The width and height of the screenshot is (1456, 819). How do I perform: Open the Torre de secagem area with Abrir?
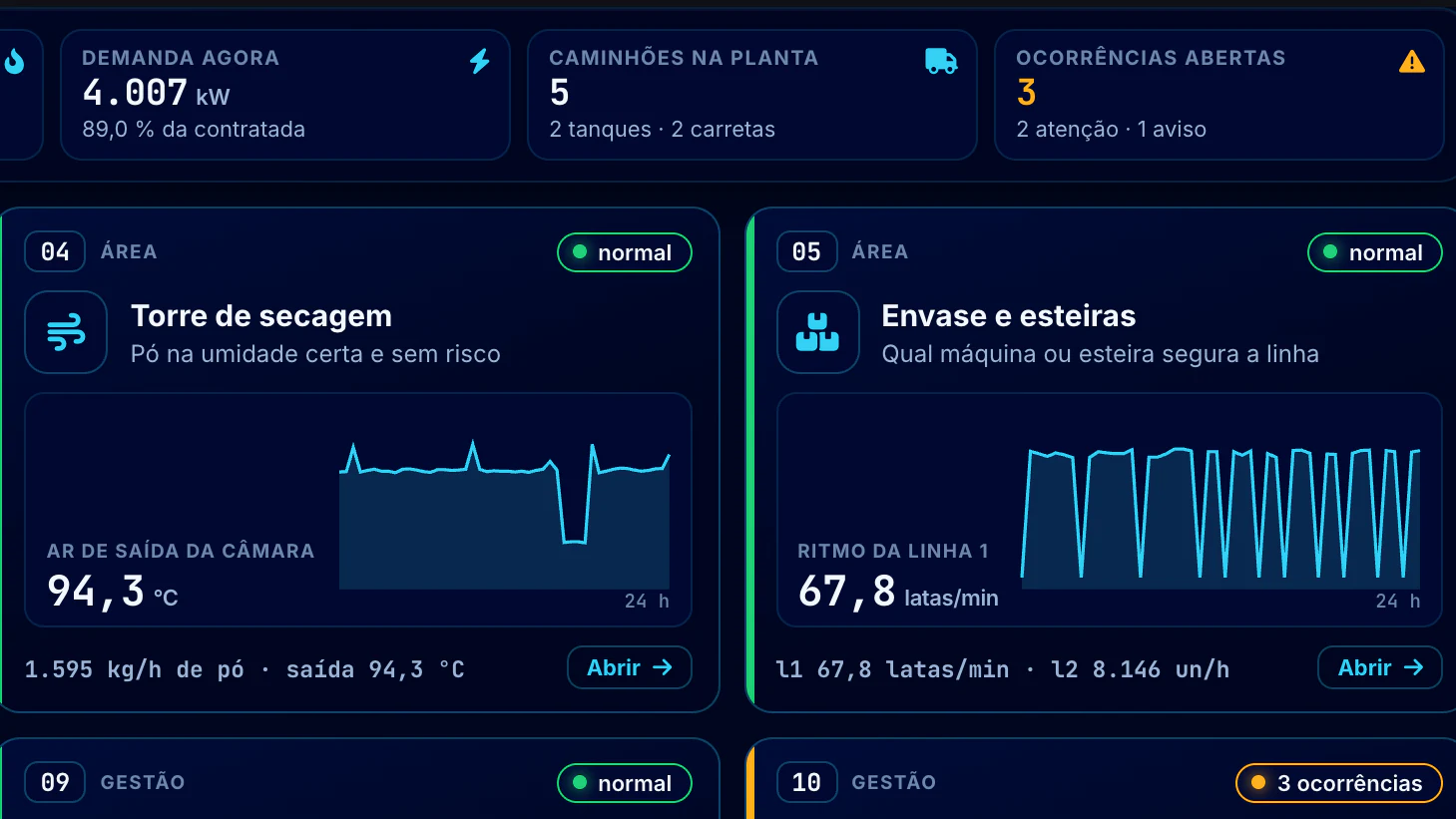[x=629, y=667]
